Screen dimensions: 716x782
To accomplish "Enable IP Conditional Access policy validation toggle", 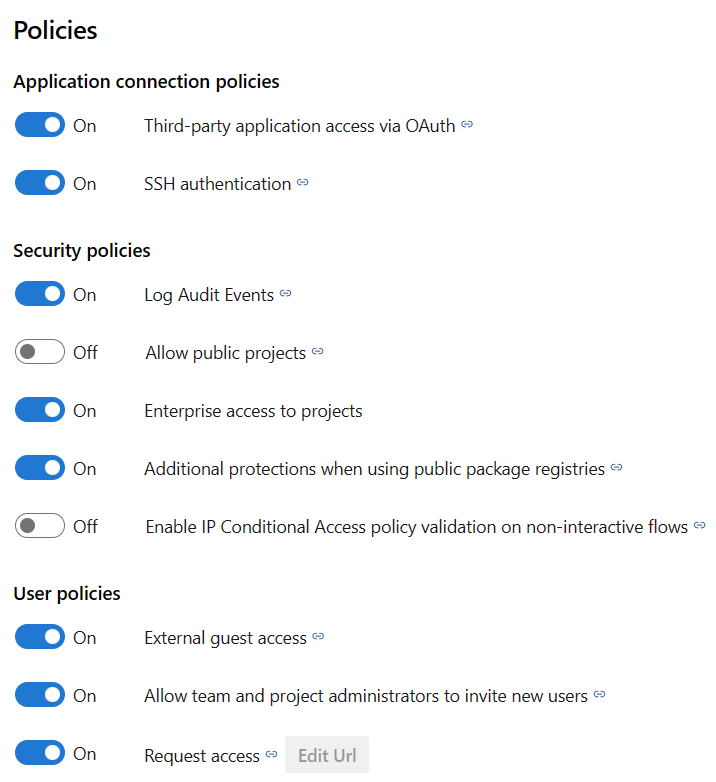I will click(40, 526).
